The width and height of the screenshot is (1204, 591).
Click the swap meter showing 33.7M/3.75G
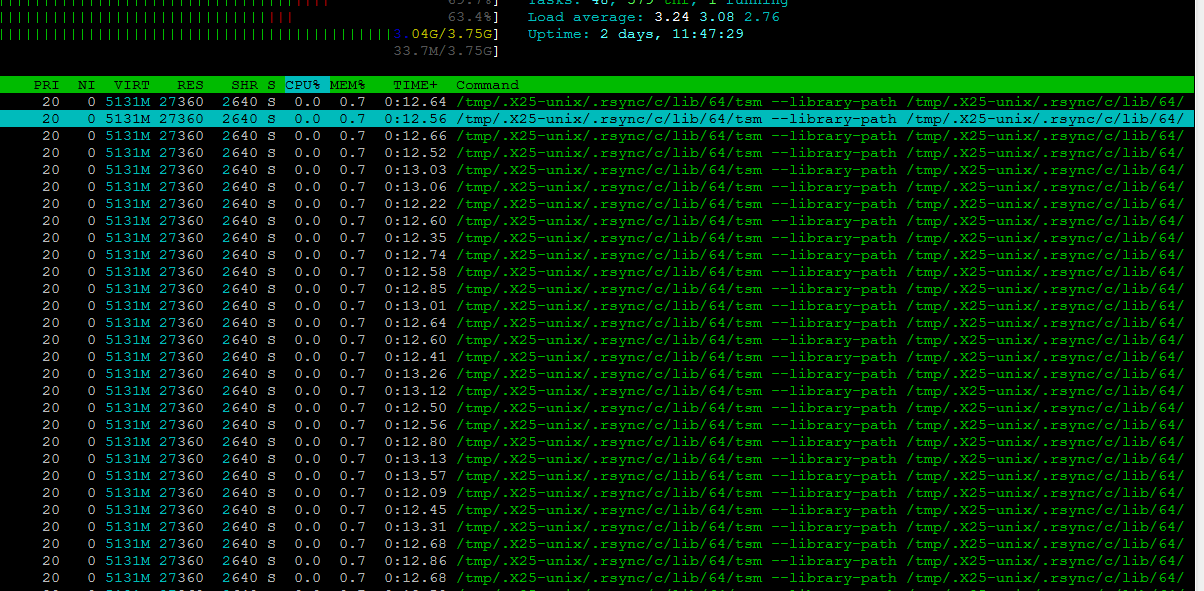pyautogui.click(x=445, y=50)
